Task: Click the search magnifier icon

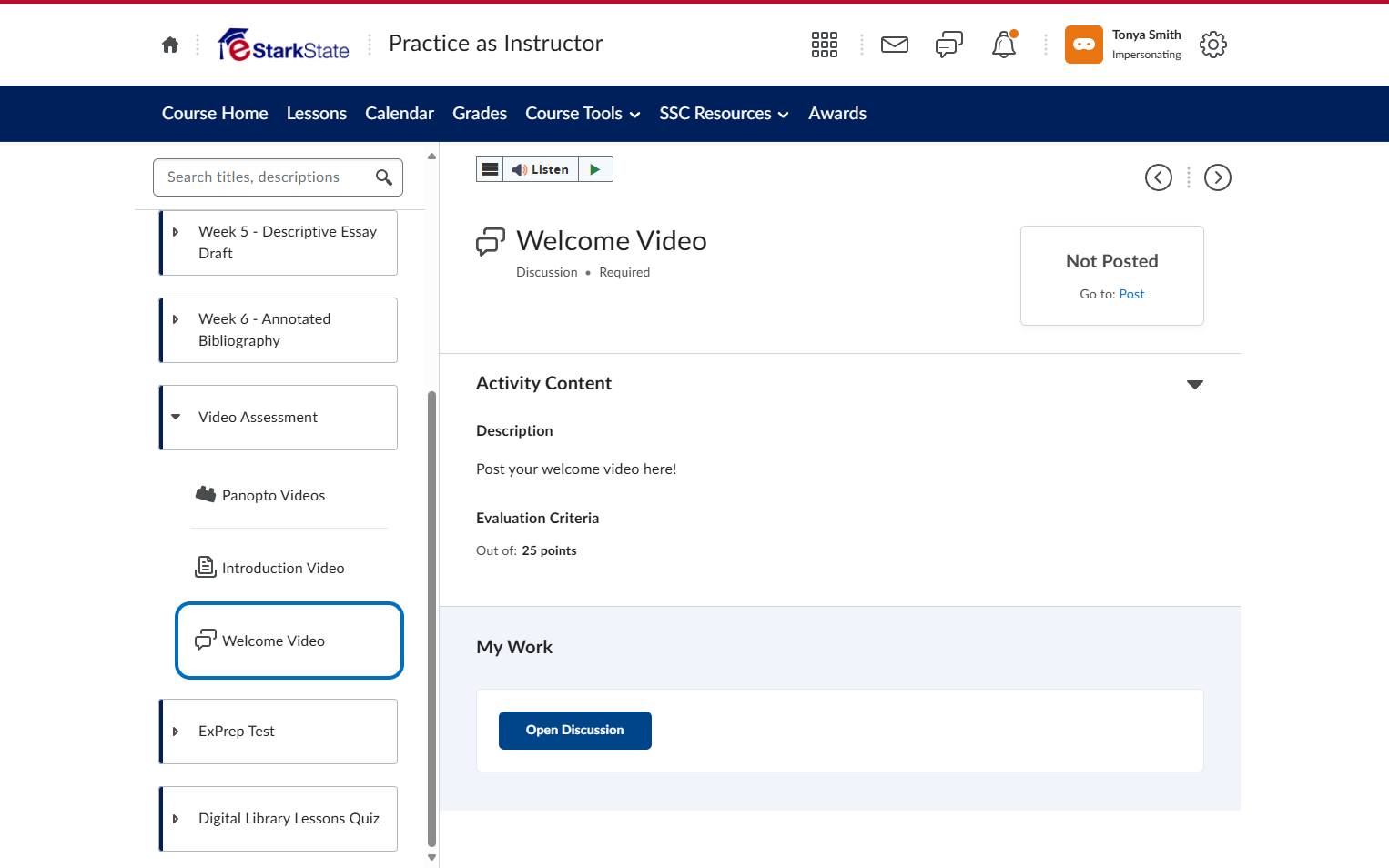Action: click(384, 177)
